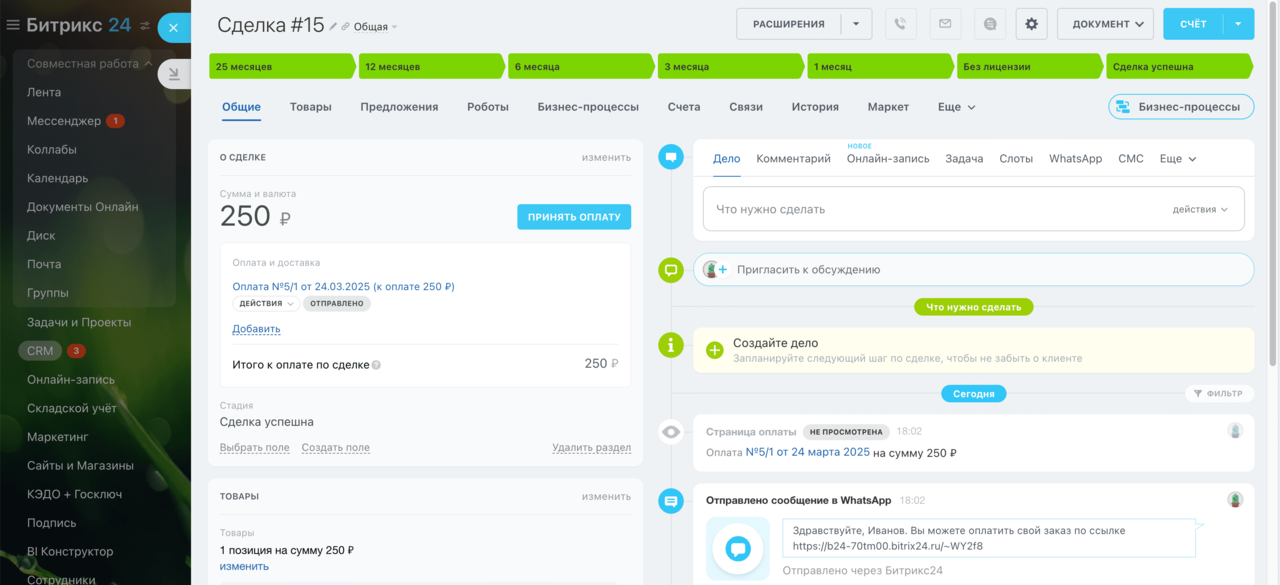Focus the Что нужно сделать input field
Viewport: 1280px width, 585px height.
[x=973, y=210]
